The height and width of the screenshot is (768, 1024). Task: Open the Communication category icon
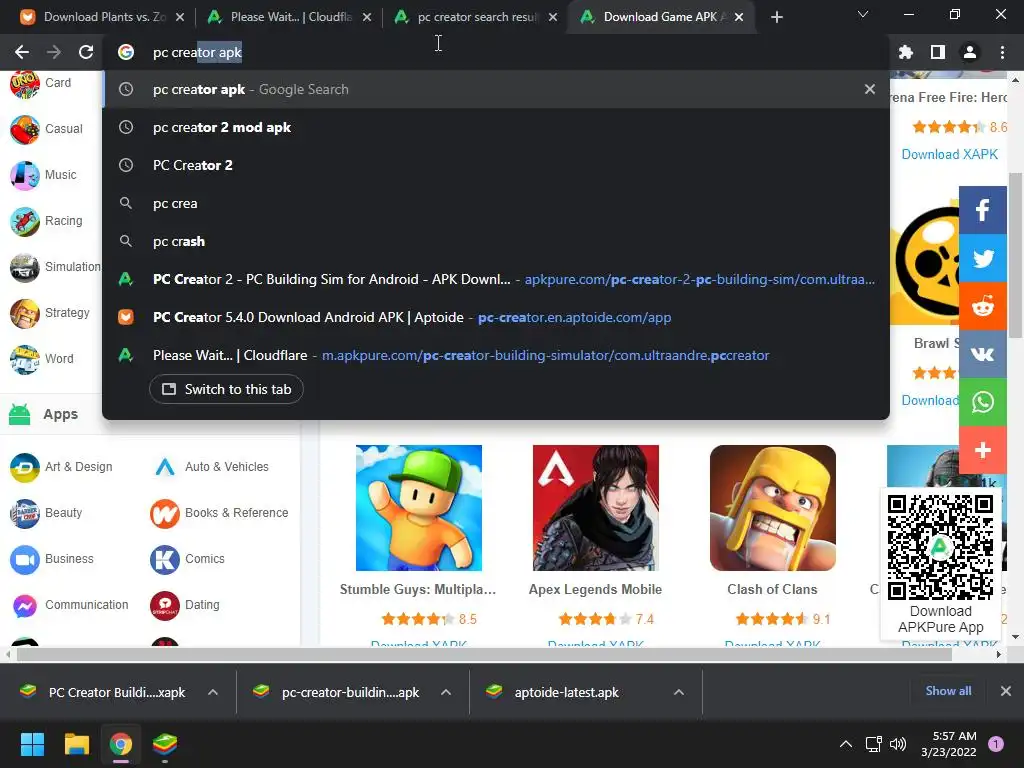click(x=25, y=605)
